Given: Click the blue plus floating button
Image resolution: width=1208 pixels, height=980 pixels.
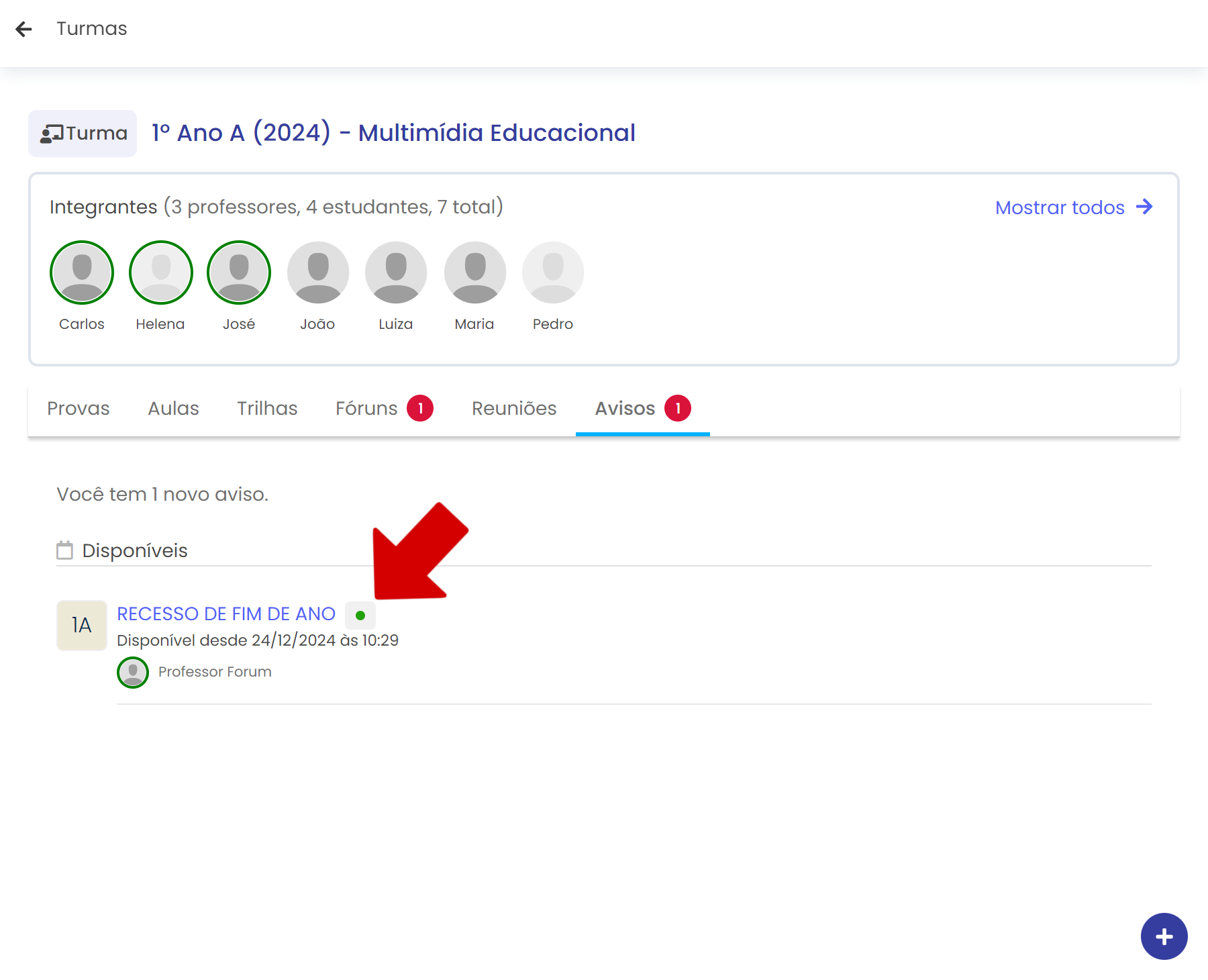Looking at the screenshot, I should tap(1164, 936).
